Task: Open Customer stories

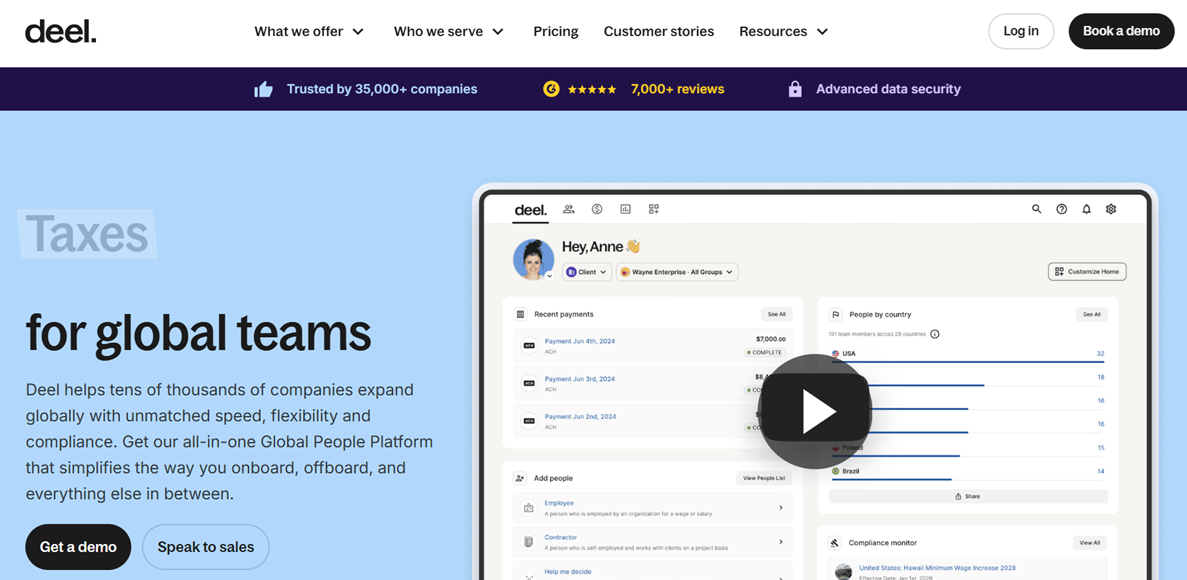Action: (659, 32)
